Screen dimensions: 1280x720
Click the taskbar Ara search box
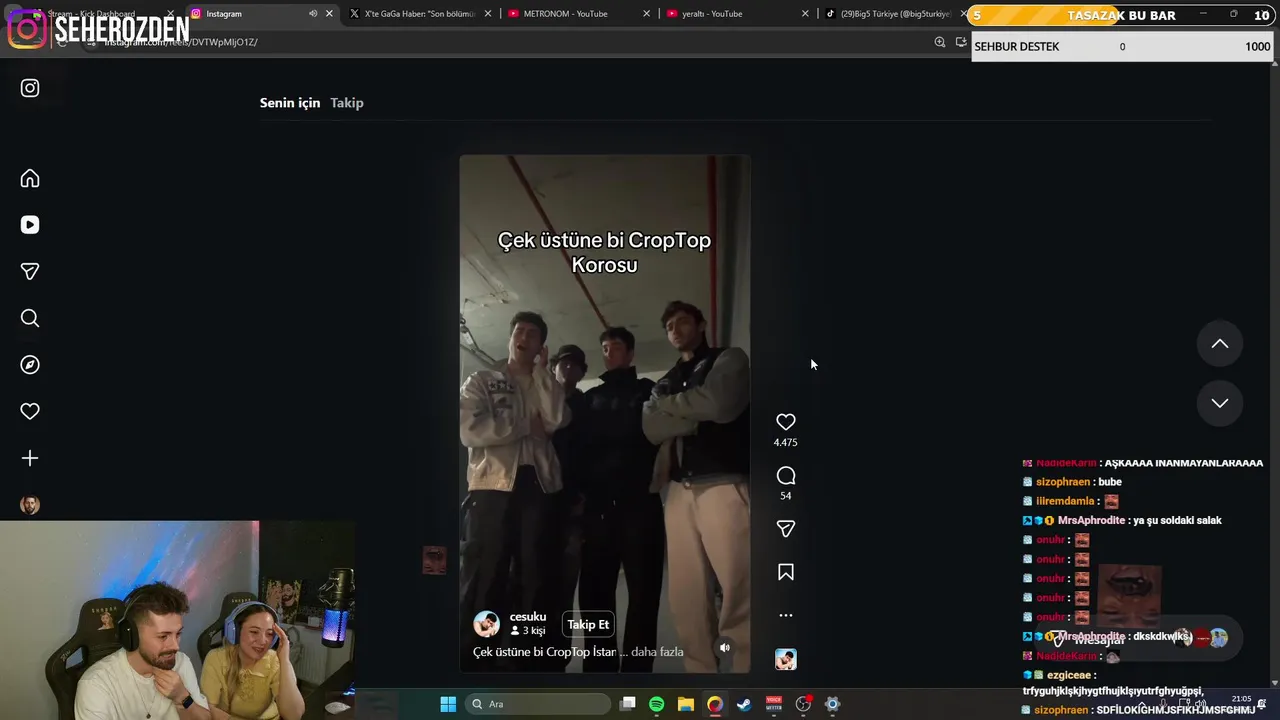pos(538,704)
